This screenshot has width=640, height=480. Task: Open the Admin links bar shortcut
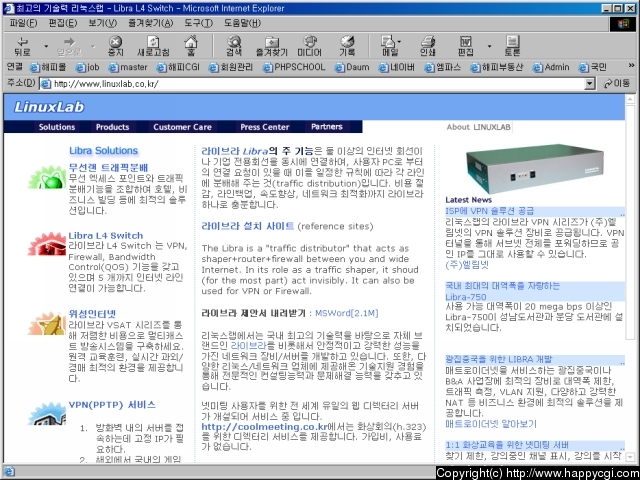(551, 67)
